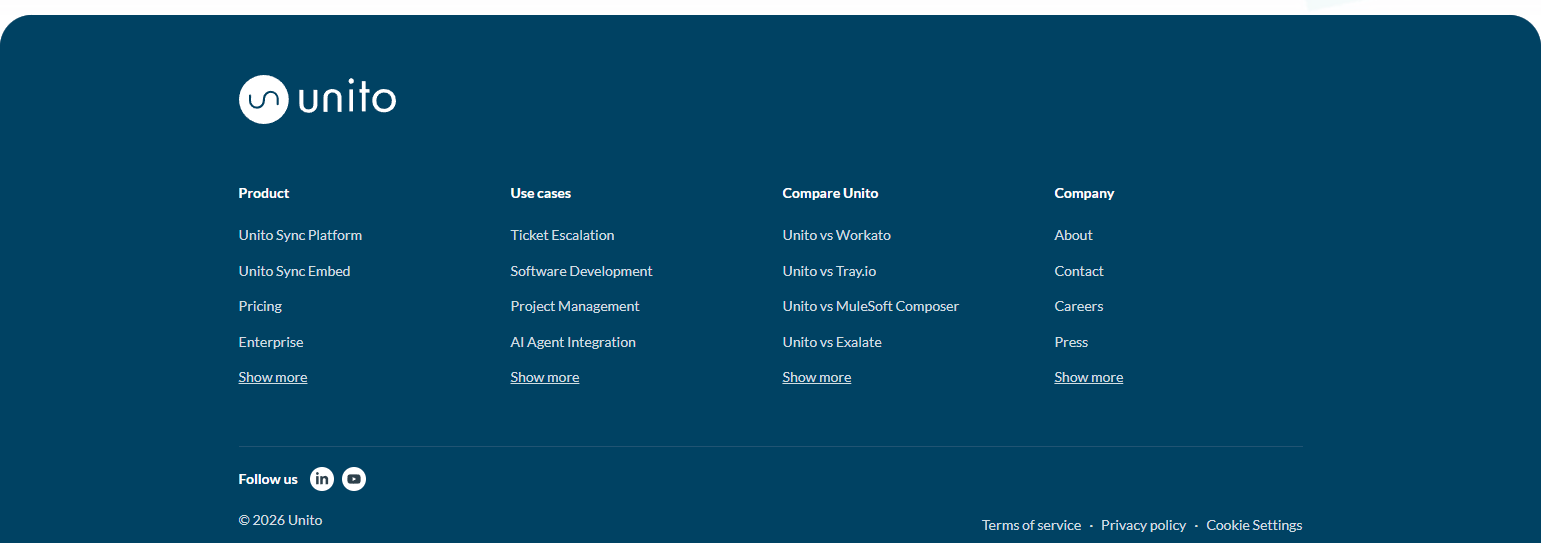This screenshot has height=543, width=1541.
Task: Go to the Contact page
Action: coord(1079,271)
